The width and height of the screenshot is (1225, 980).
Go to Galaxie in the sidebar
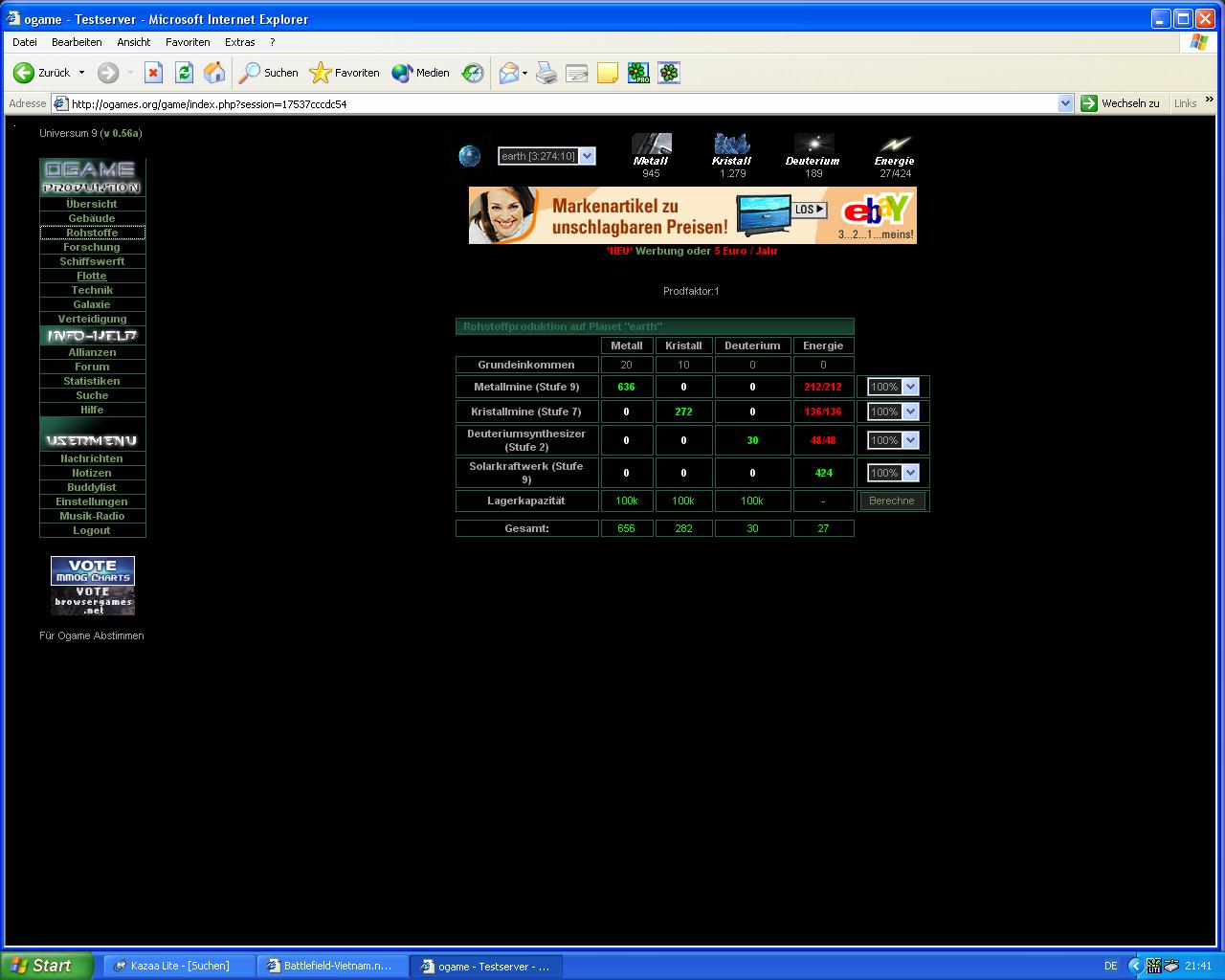click(92, 304)
